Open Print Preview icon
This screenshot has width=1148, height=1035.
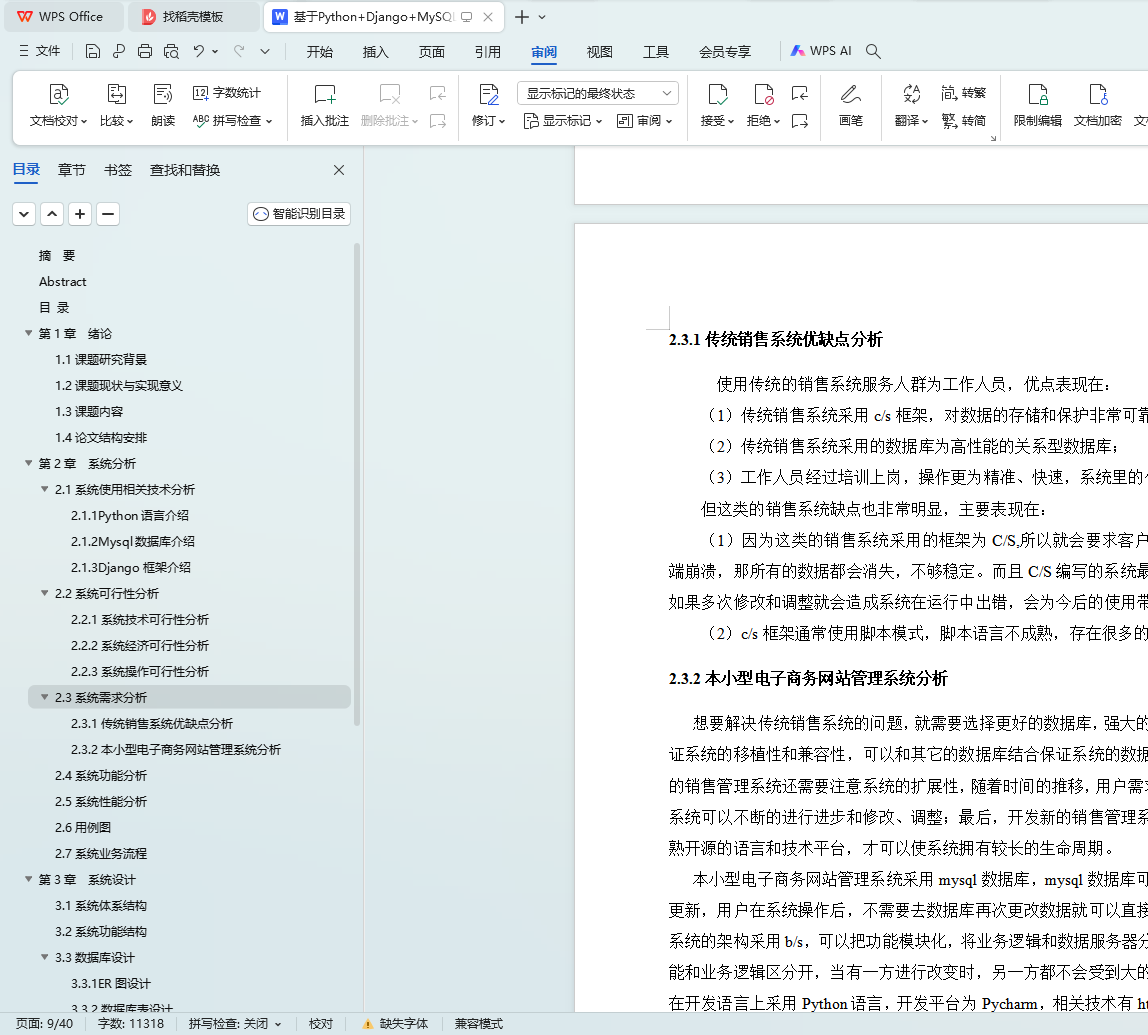coord(171,51)
